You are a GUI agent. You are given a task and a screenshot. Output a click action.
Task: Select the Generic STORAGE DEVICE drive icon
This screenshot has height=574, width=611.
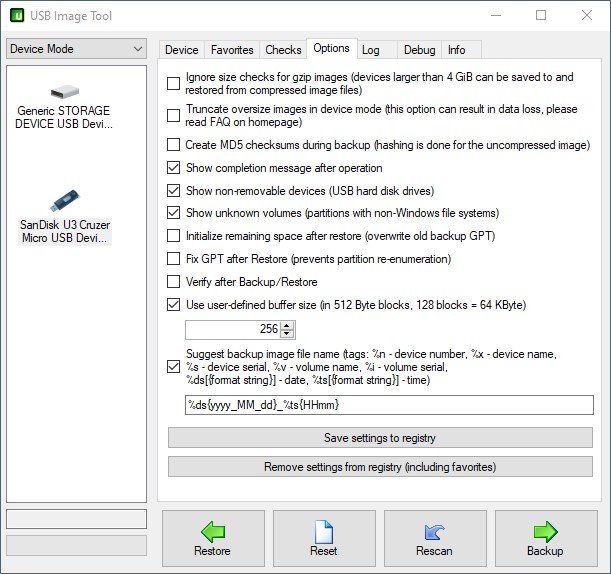click(x=65, y=92)
